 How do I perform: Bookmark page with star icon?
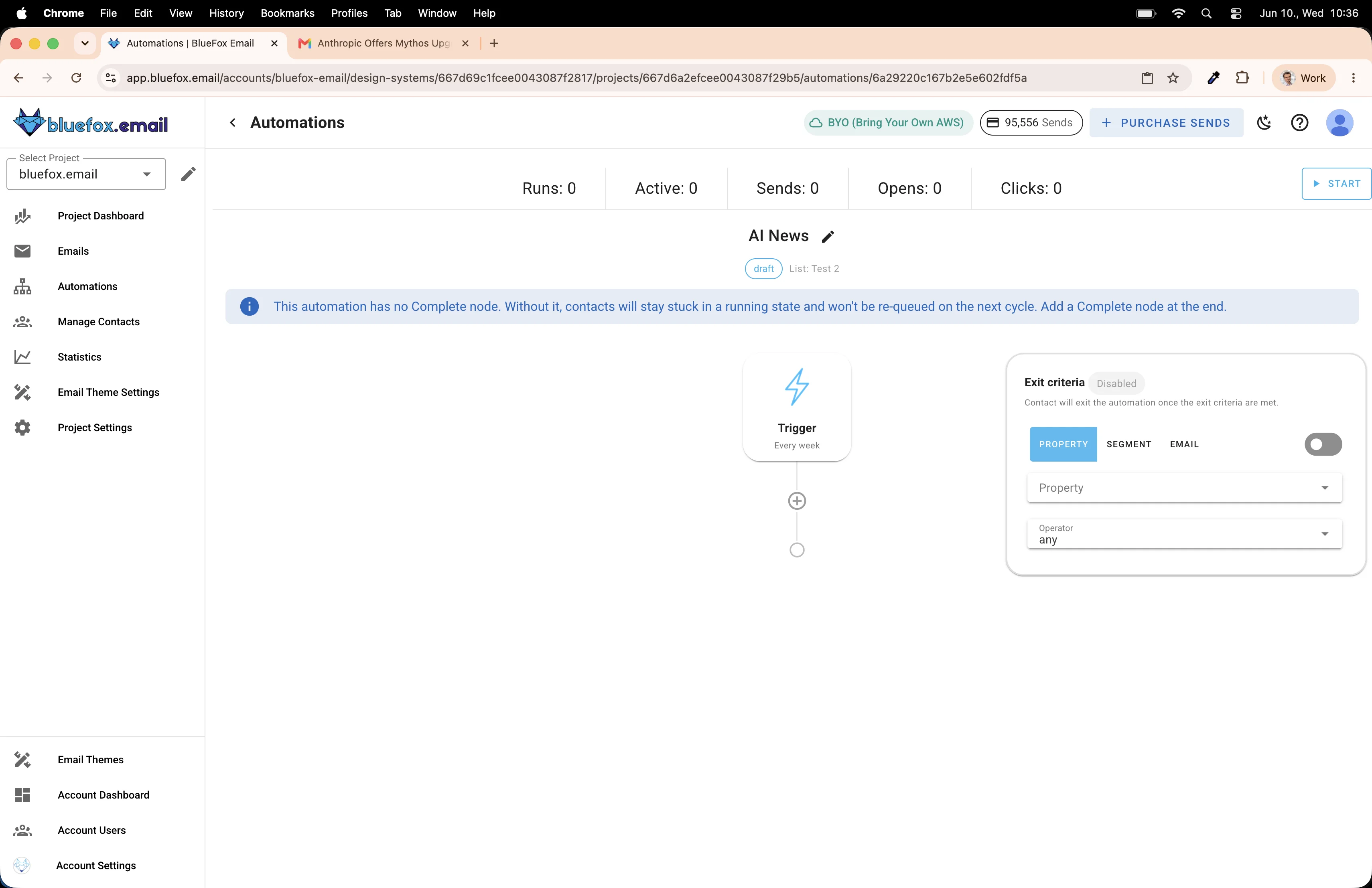[1173, 78]
